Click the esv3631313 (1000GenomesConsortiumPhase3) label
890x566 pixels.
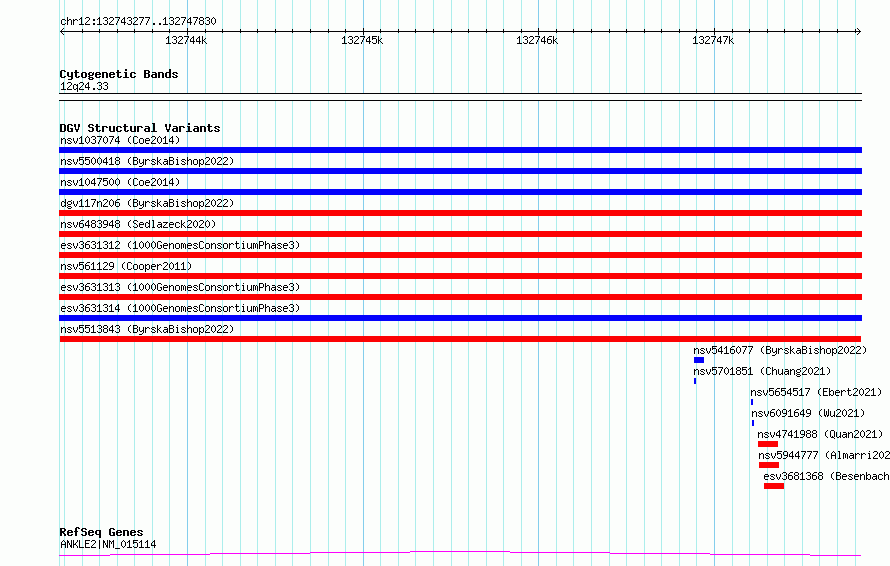pyautogui.click(x=180, y=287)
